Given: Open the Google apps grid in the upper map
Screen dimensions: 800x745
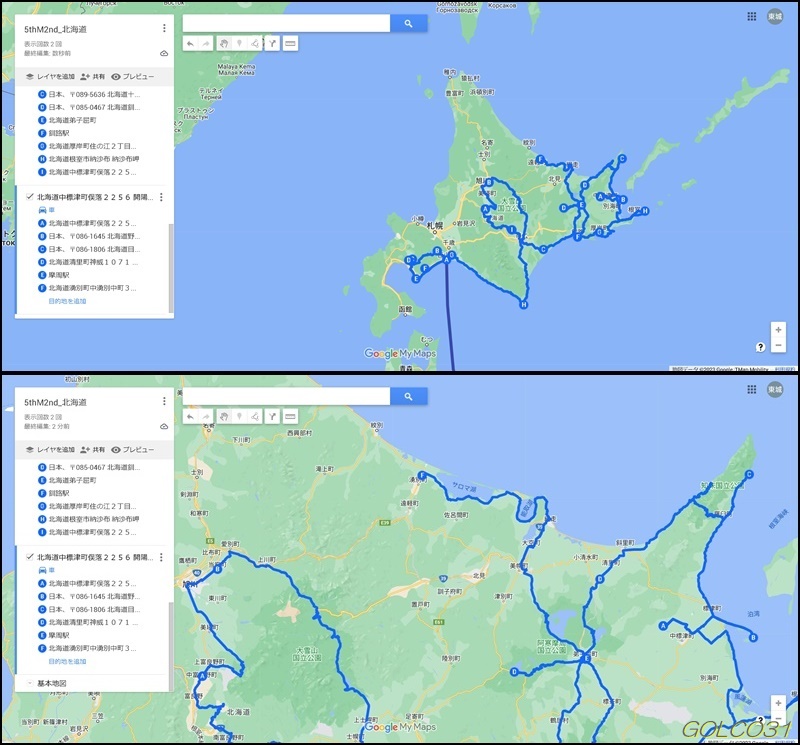Looking at the screenshot, I should [x=752, y=18].
